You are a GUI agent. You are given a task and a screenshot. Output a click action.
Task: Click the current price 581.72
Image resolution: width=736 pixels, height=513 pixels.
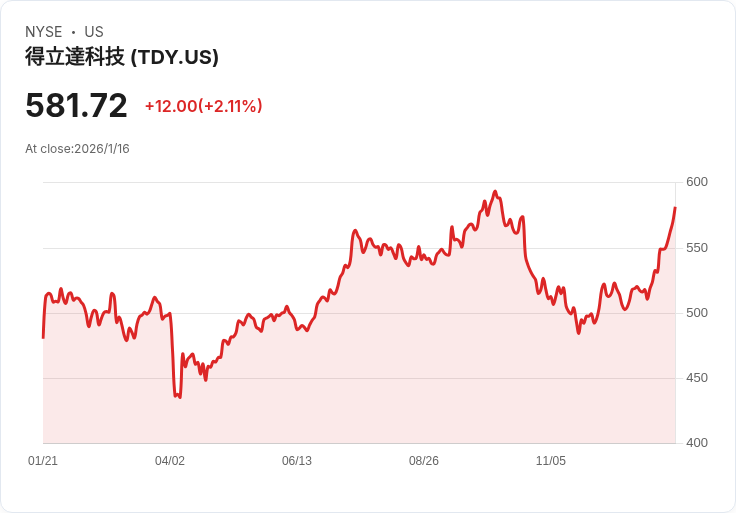coord(76,105)
